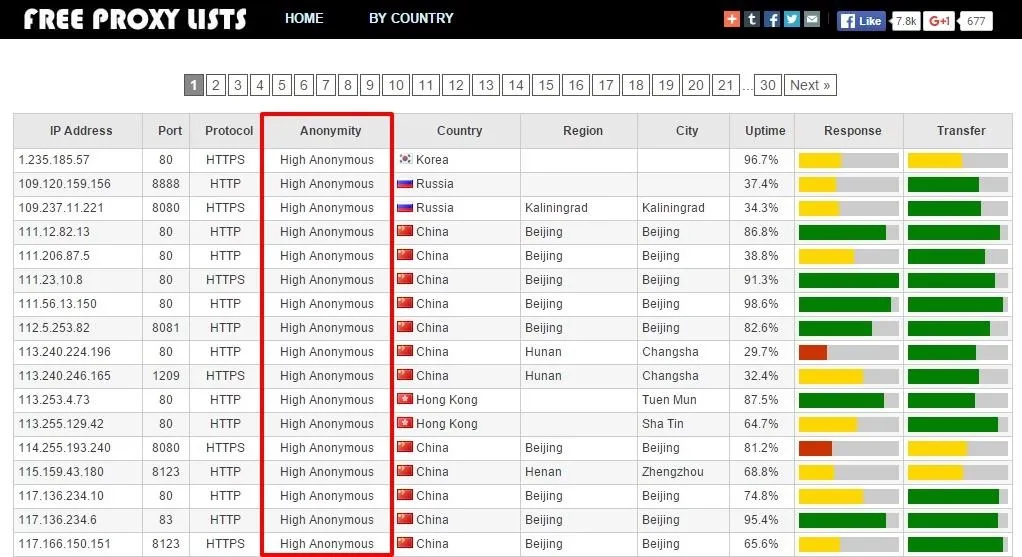
Task: Select current page 1 indicator
Action: coord(194,85)
